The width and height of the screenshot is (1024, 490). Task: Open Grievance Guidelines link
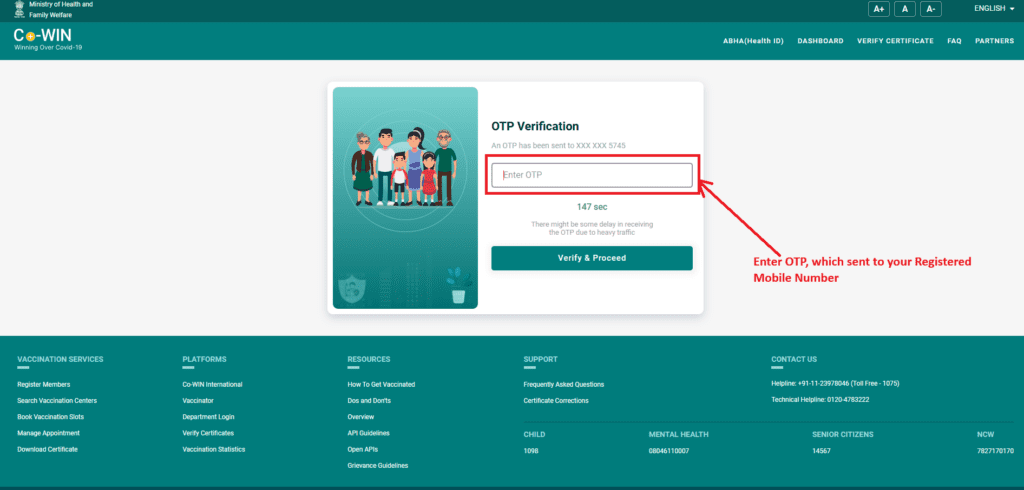[377, 466]
